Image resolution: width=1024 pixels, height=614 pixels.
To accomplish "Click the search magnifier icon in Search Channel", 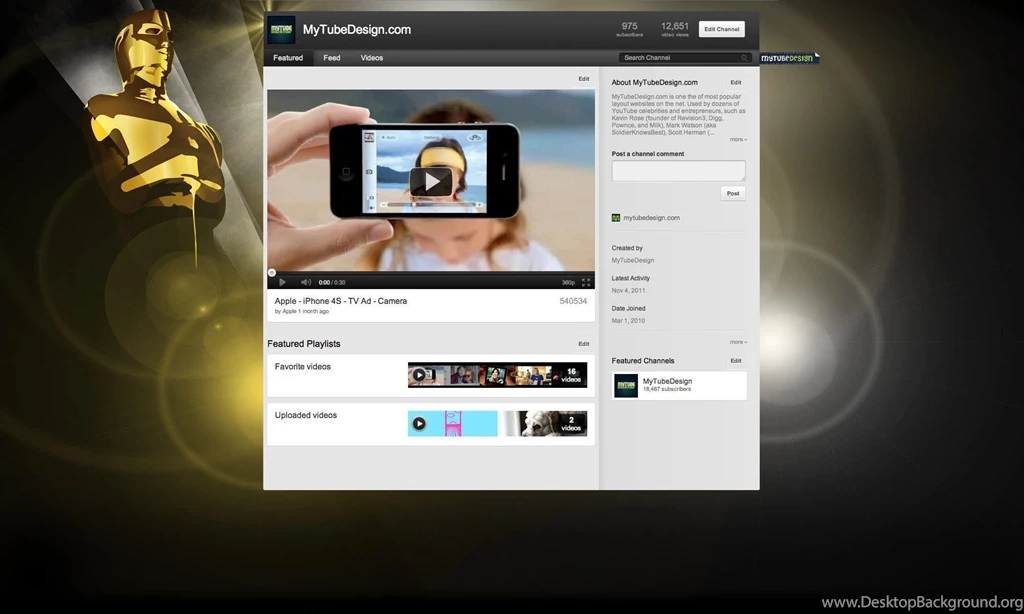I will [x=745, y=58].
